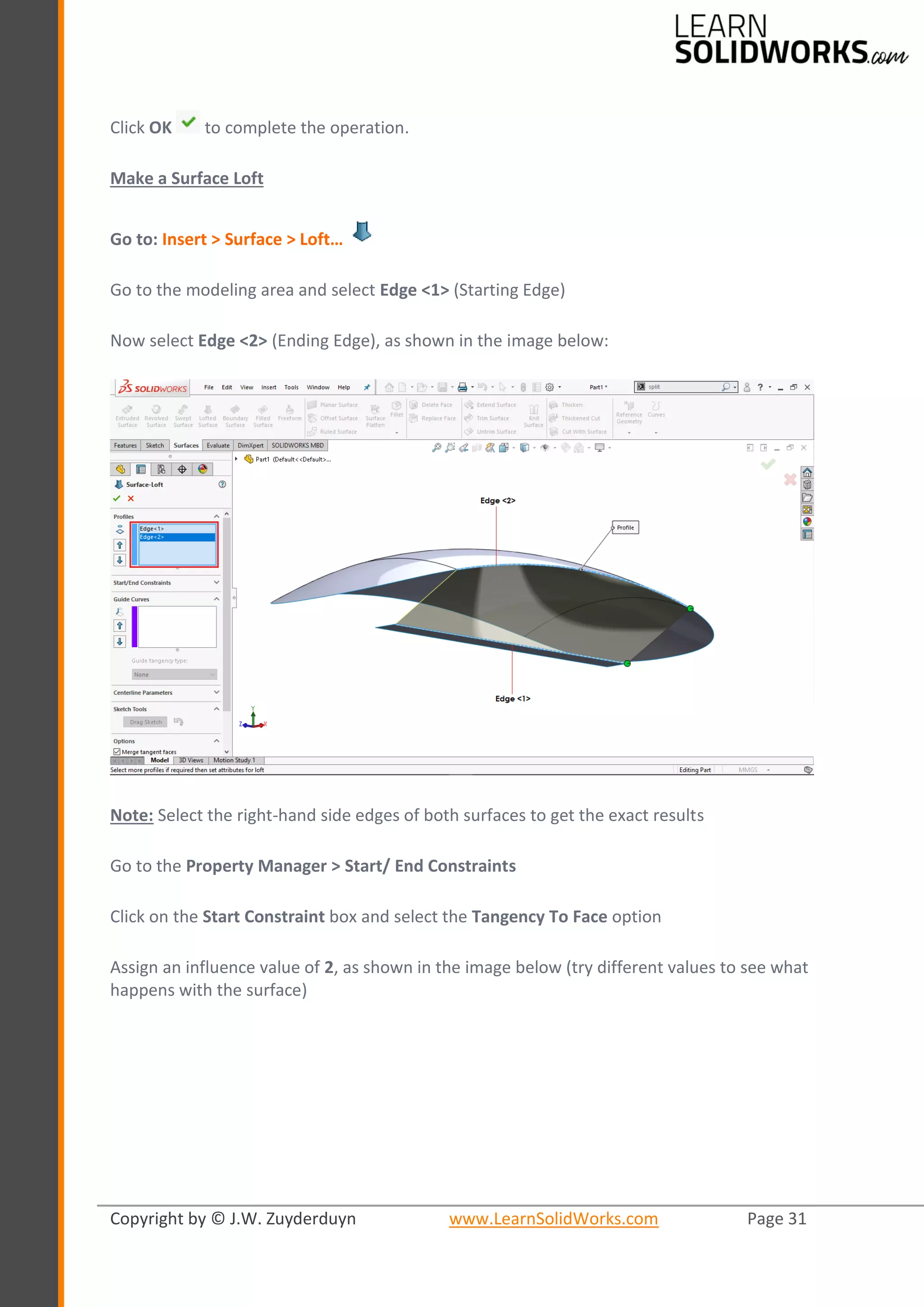Screen dimensions: 924x1307
Task: Open the Tools menu
Action: click(x=291, y=387)
